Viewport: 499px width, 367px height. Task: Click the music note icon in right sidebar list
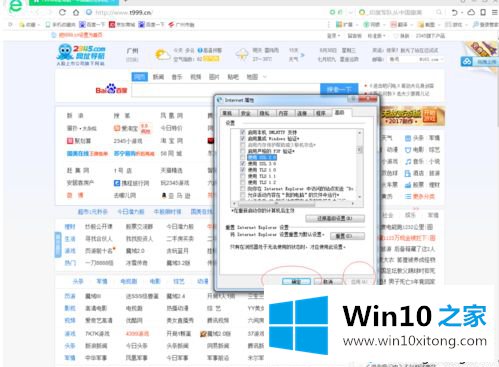(x=408, y=162)
